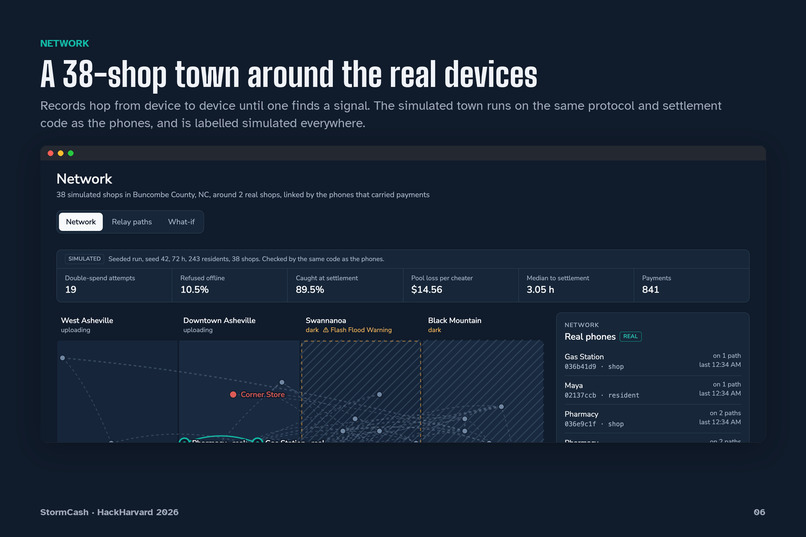
Task: Click the Black Mountain region label
Action: (x=454, y=320)
